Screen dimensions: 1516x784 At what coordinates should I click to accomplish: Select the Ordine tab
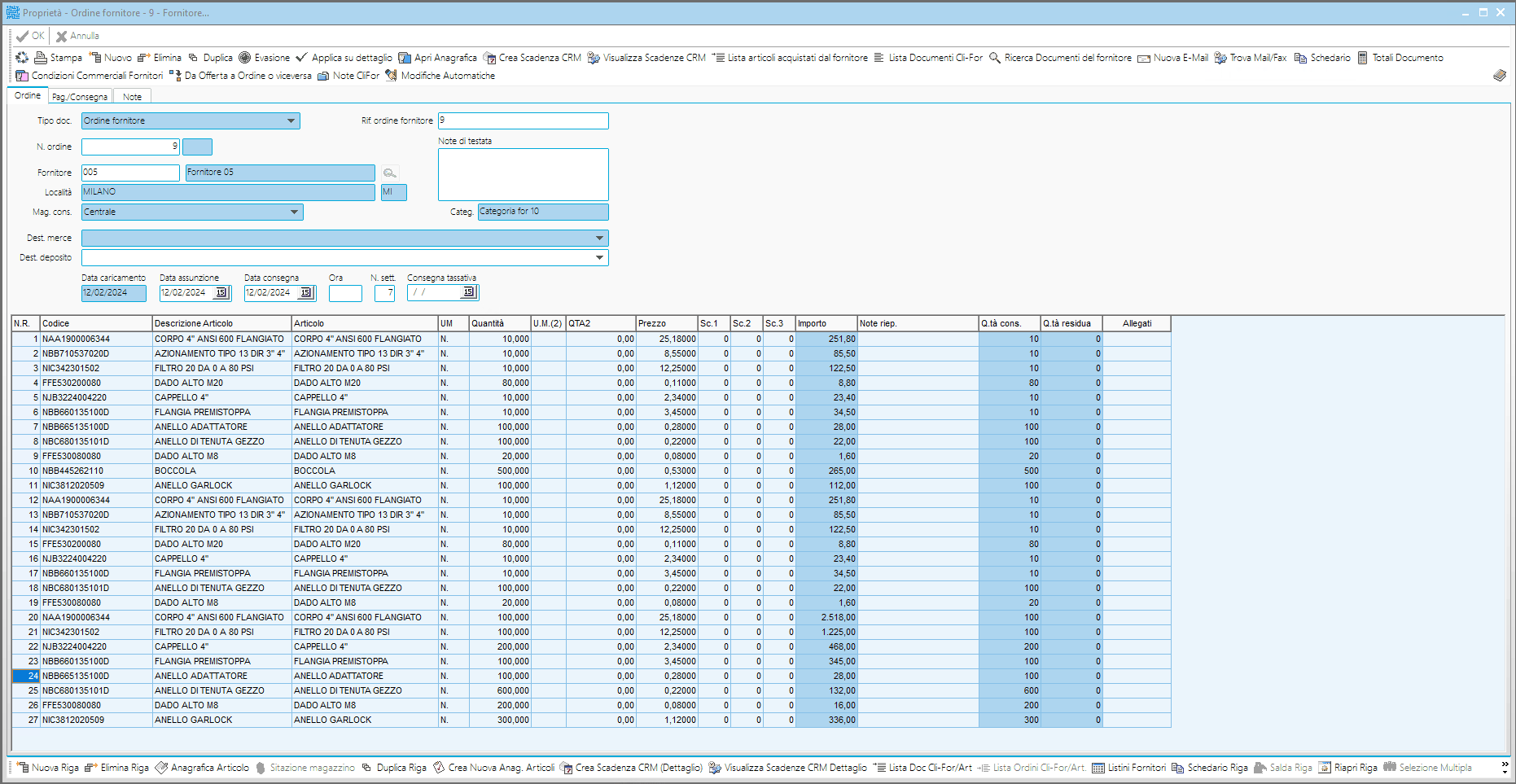coord(28,95)
